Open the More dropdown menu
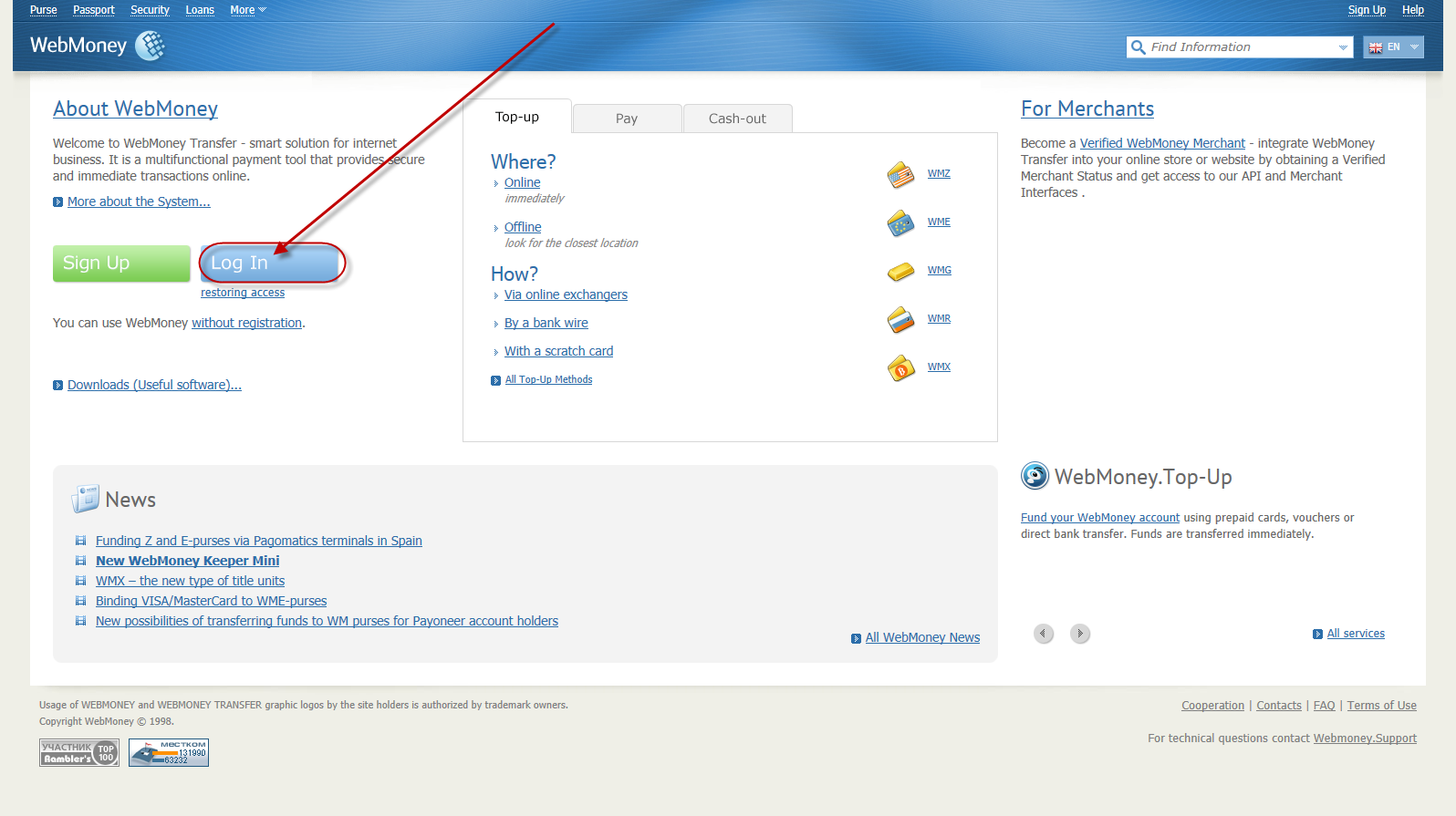This screenshot has width=1456, height=816. (248, 10)
